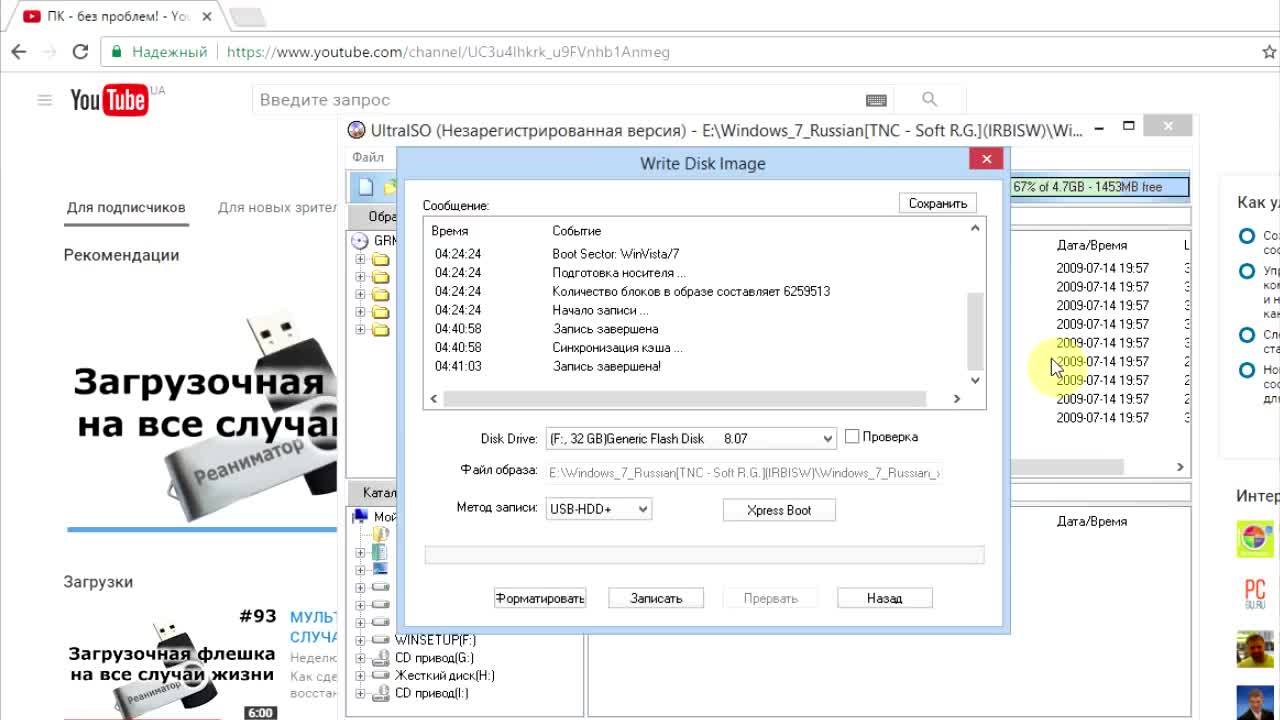Select the radio option beginning with Соз
Viewport: 1280px width, 720px height.
(1247, 237)
